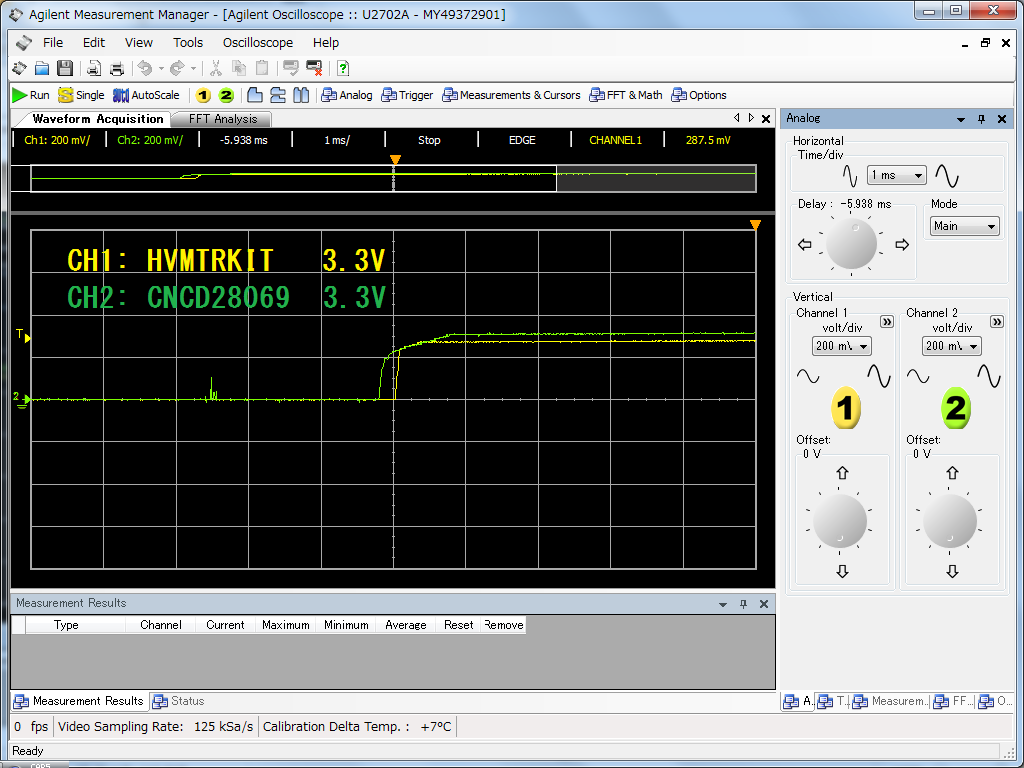Click AutoScale in the toolbar
Image resolution: width=1024 pixels, height=768 pixels.
click(x=146, y=95)
